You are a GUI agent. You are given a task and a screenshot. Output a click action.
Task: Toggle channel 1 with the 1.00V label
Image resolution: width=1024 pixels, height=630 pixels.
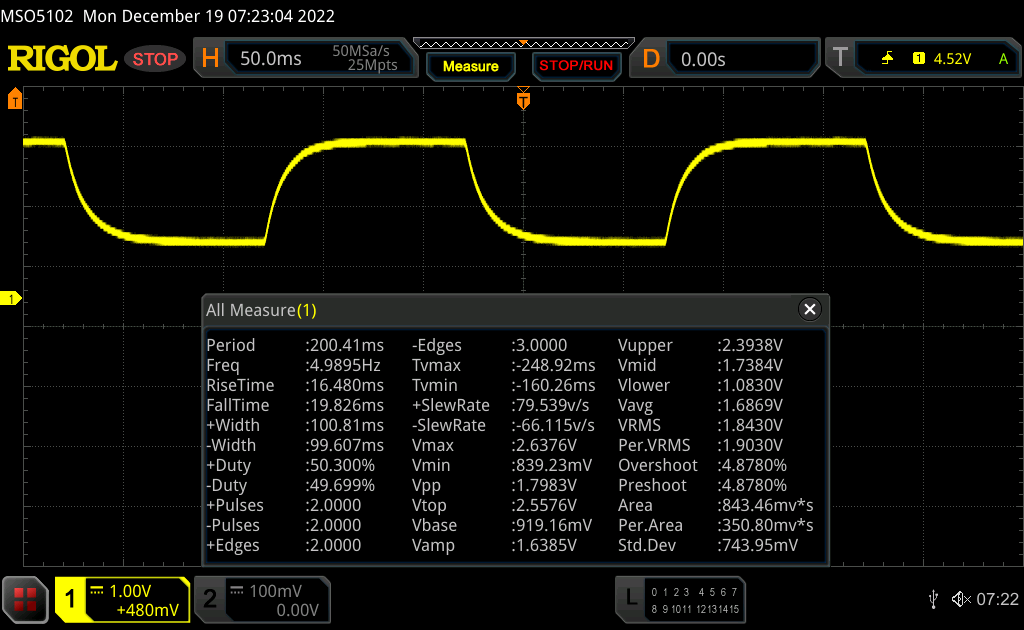(122, 599)
